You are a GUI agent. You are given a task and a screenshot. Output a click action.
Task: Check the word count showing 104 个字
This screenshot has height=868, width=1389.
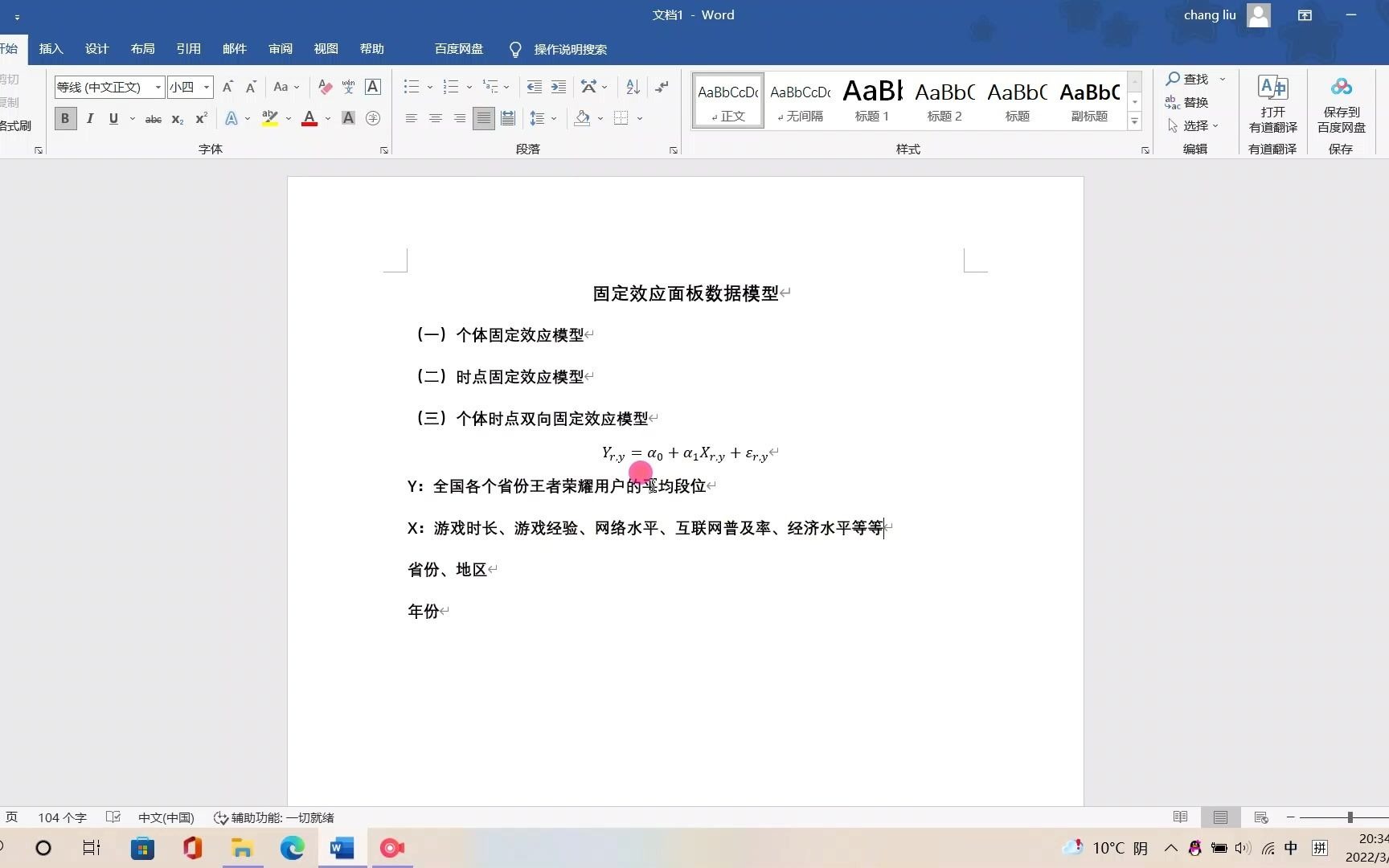61,817
